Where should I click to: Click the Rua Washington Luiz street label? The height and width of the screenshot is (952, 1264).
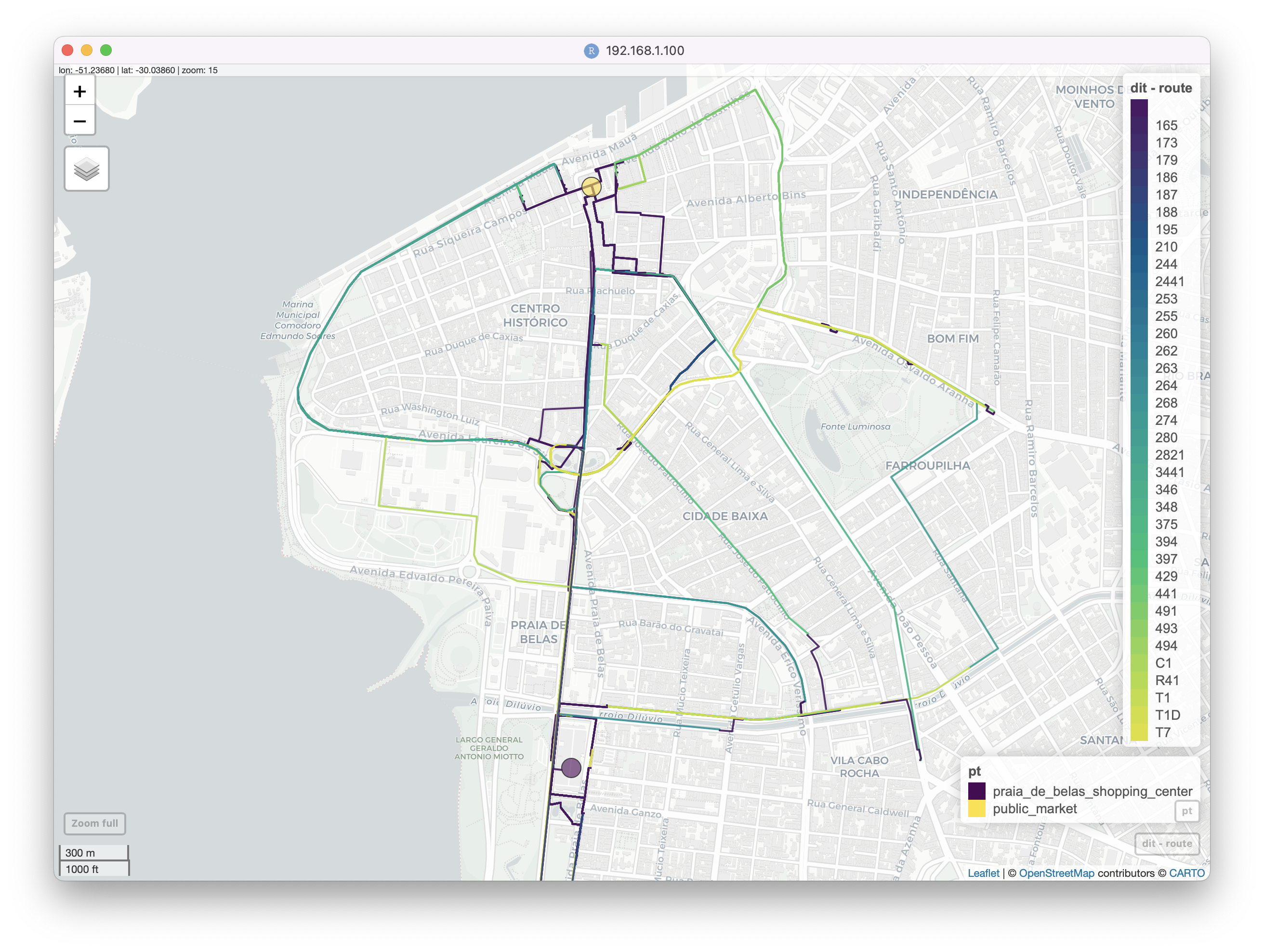click(x=430, y=413)
